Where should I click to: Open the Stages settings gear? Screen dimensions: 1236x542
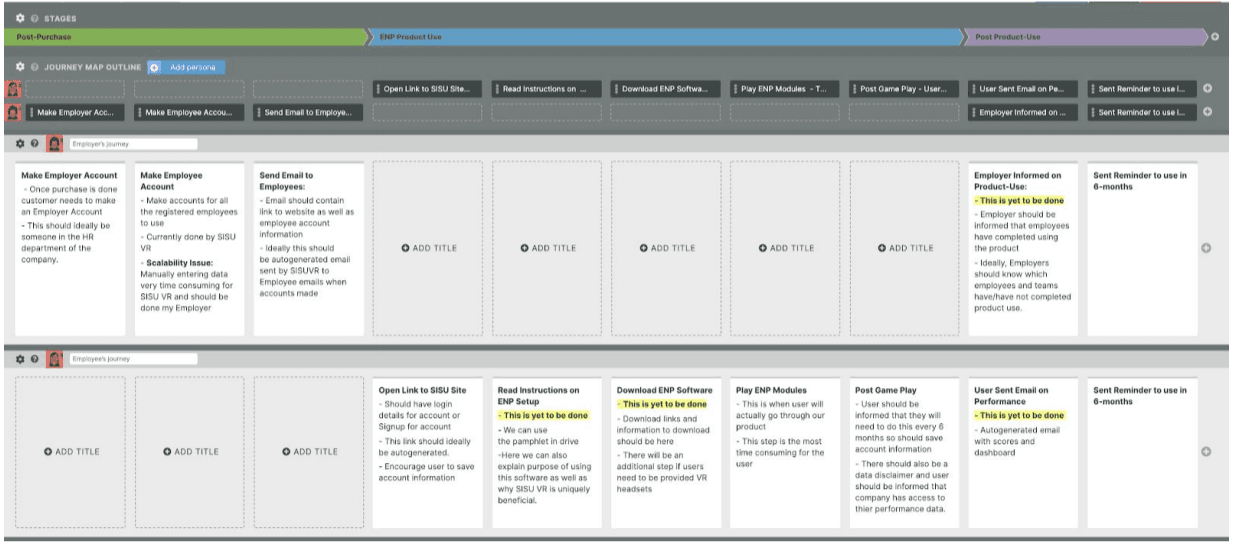click(20, 18)
